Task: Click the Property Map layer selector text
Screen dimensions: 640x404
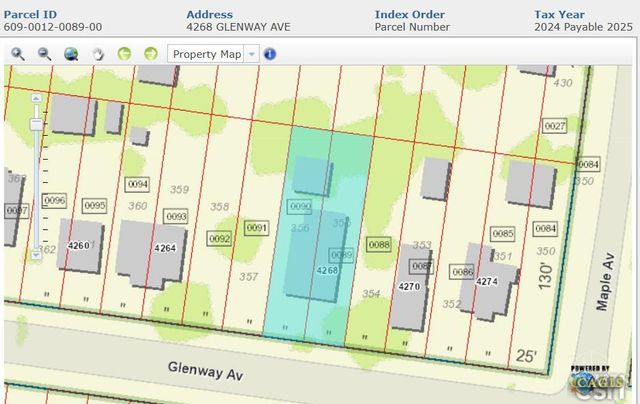Action: [206, 52]
